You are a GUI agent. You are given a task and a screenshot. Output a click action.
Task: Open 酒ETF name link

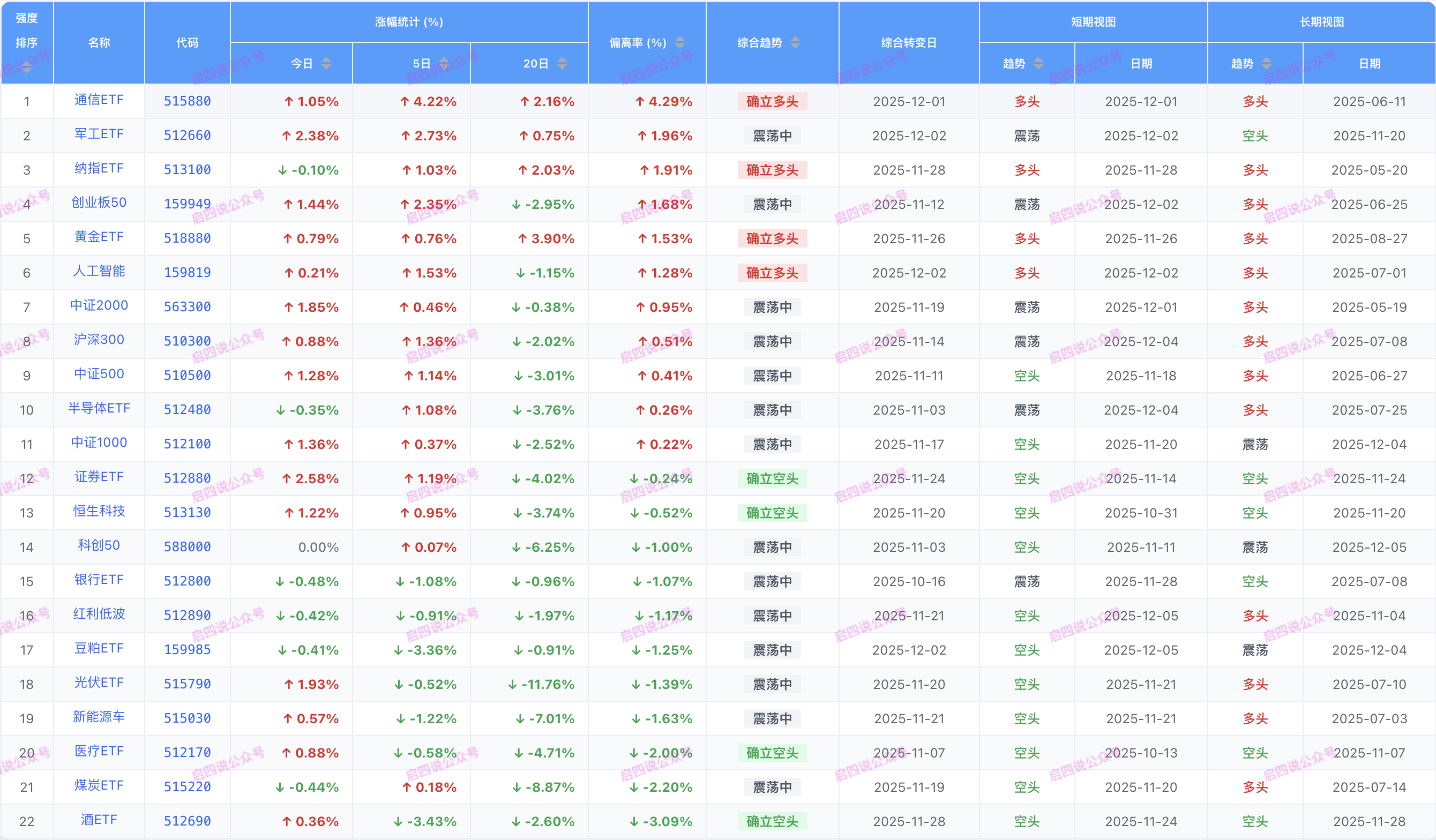point(99,820)
